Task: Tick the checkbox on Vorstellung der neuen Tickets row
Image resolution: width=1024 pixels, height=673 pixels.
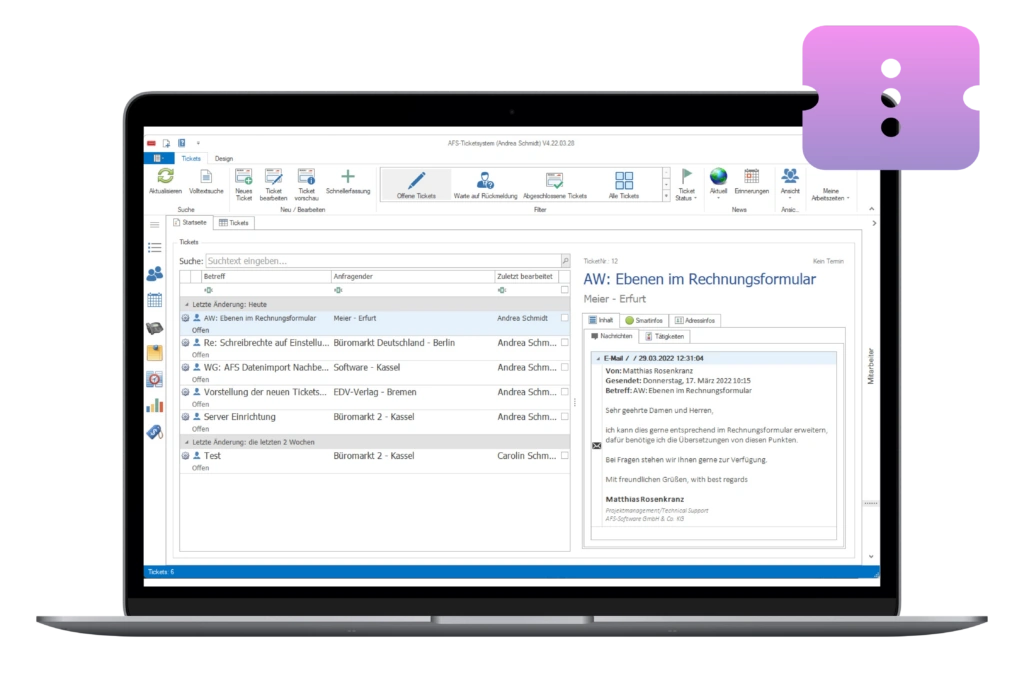Action: point(565,392)
